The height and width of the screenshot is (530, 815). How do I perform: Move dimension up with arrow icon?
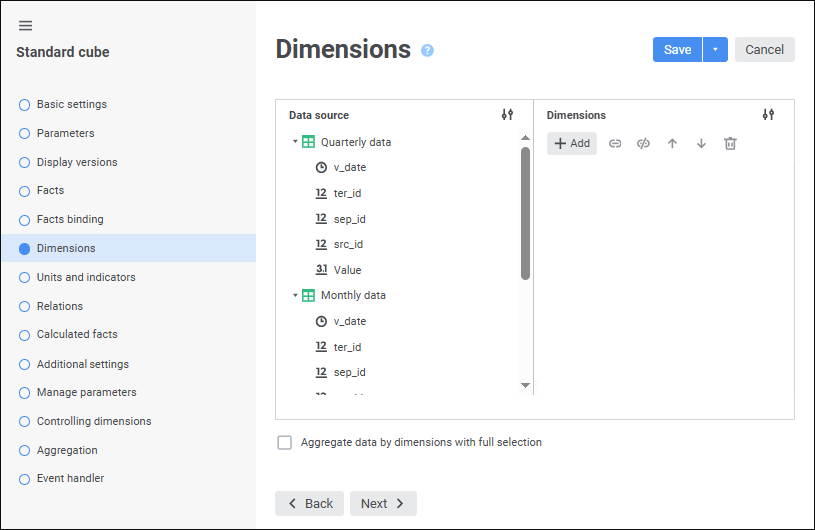click(672, 144)
